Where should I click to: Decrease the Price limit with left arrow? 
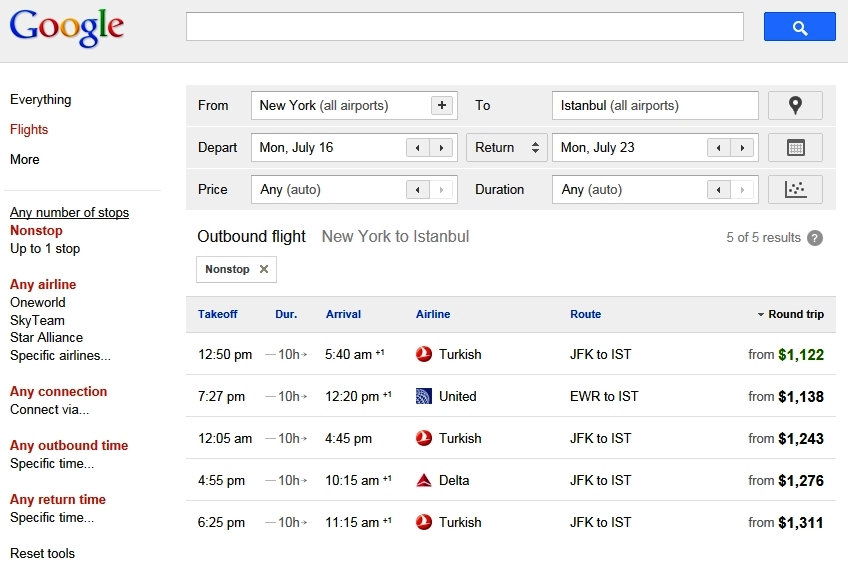(418, 190)
